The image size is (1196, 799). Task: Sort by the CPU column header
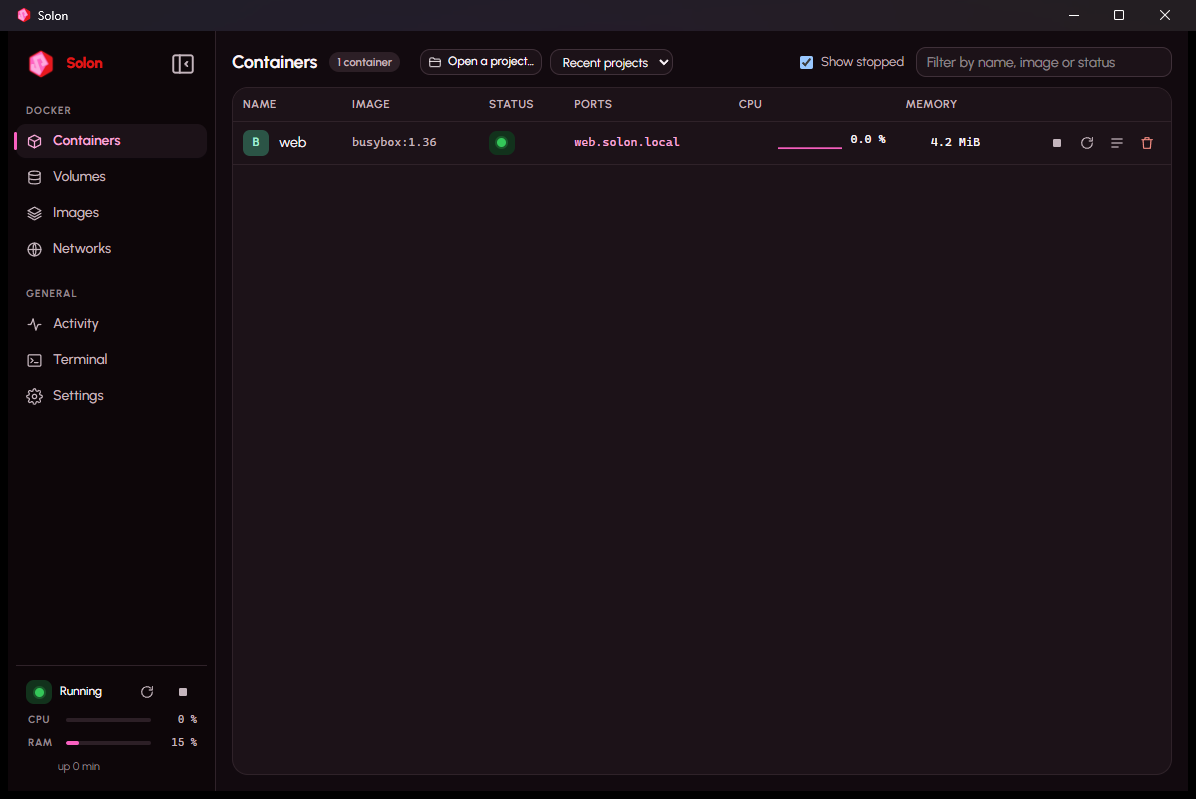tap(750, 104)
